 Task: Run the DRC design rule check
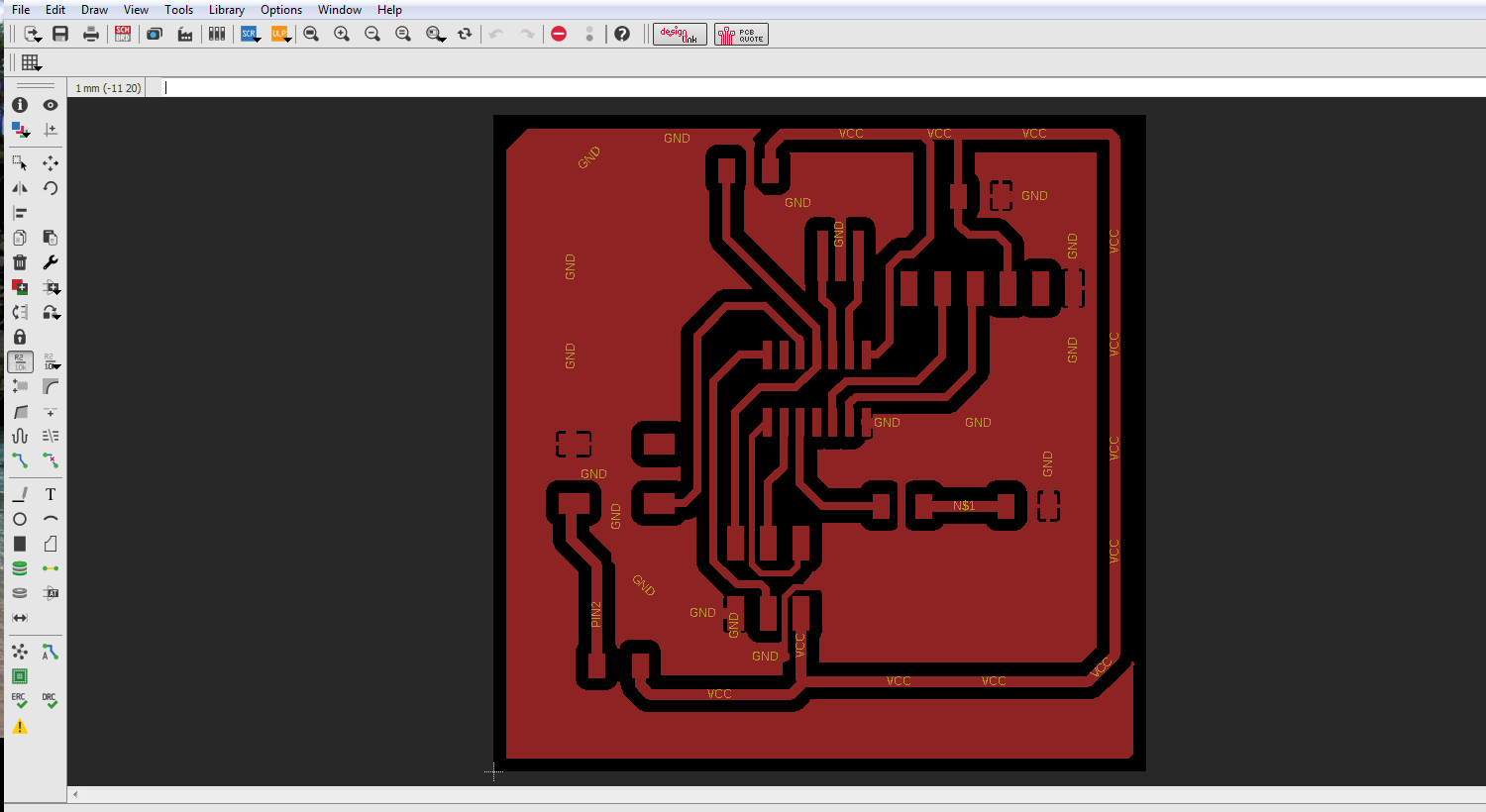(51, 701)
